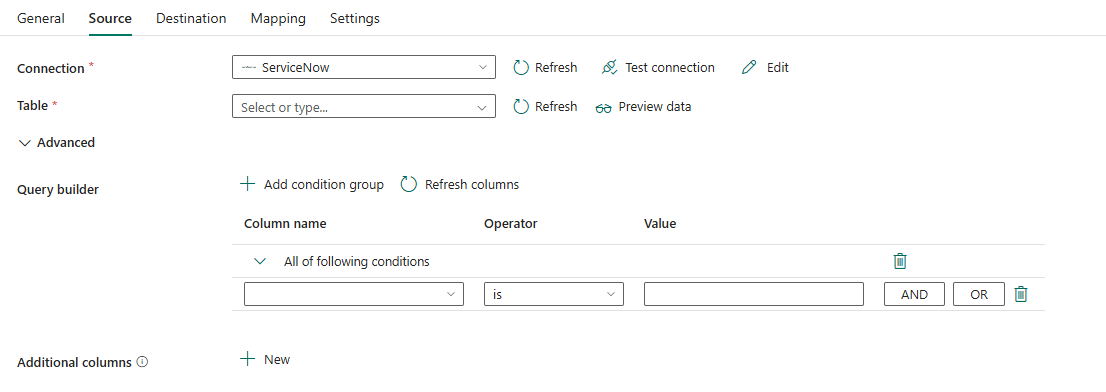Click the plus icon for Add condition group

pos(247,184)
